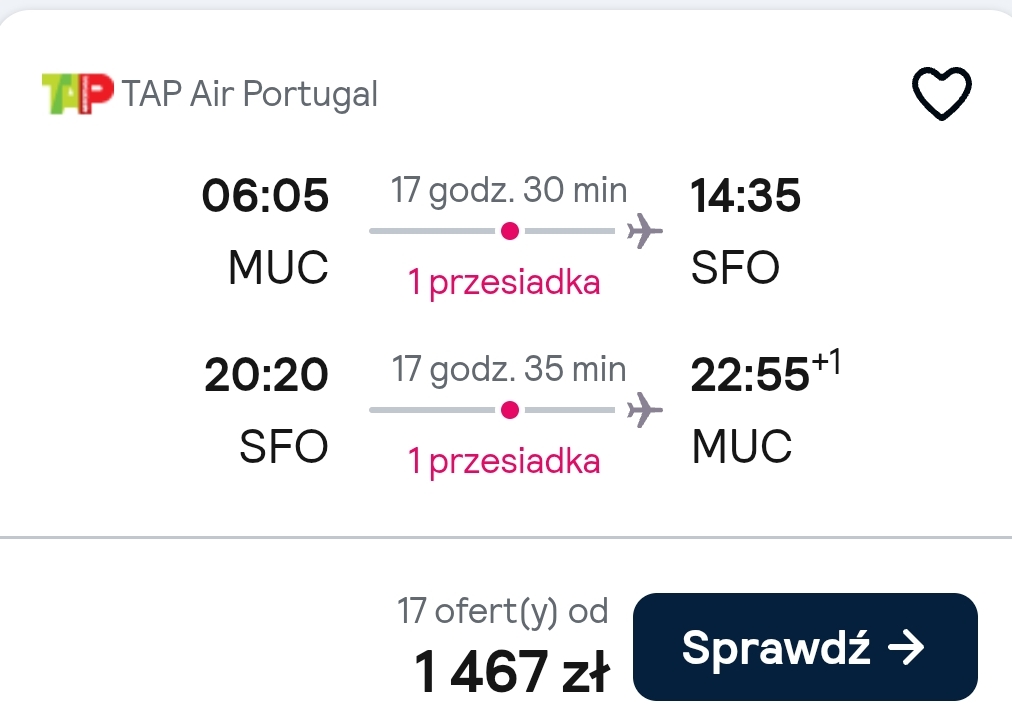Select the 06:05 departure time
The width and height of the screenshot is (1012, 714).
click(265, 195)
